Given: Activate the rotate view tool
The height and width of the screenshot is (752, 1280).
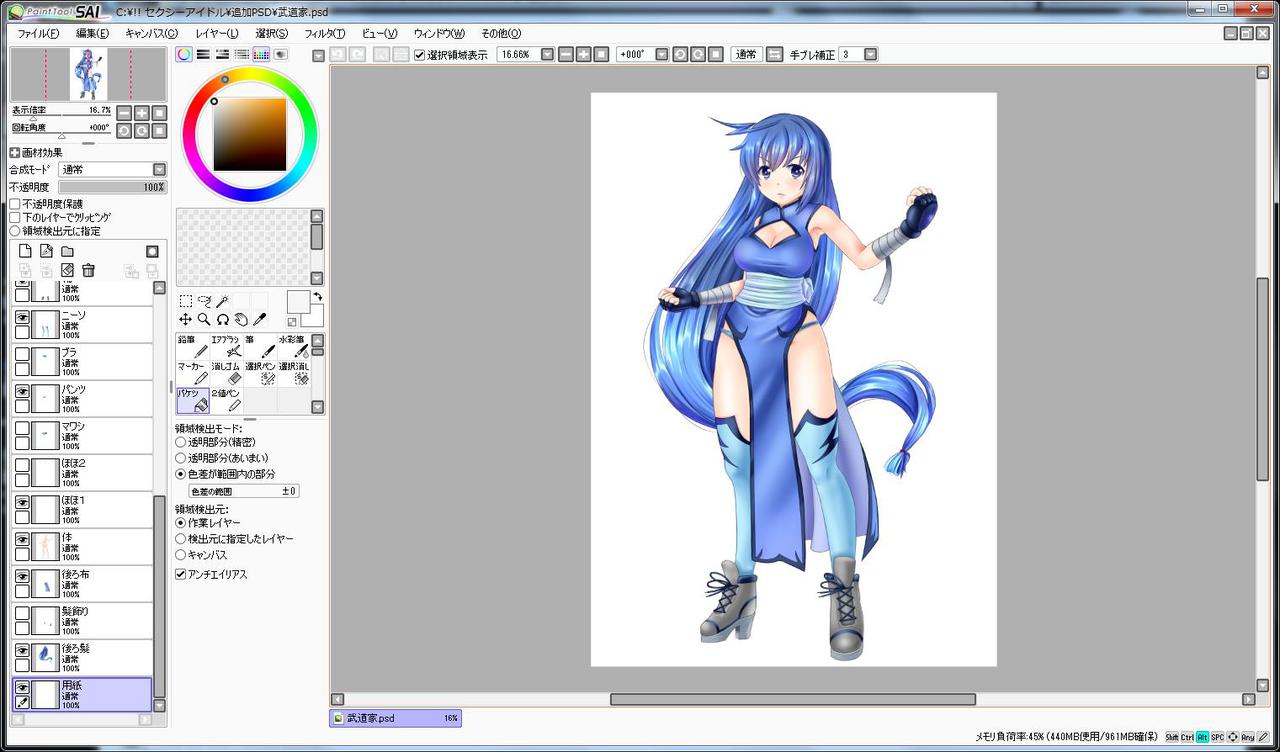Looking at the screenshot, I should [223, 319].
